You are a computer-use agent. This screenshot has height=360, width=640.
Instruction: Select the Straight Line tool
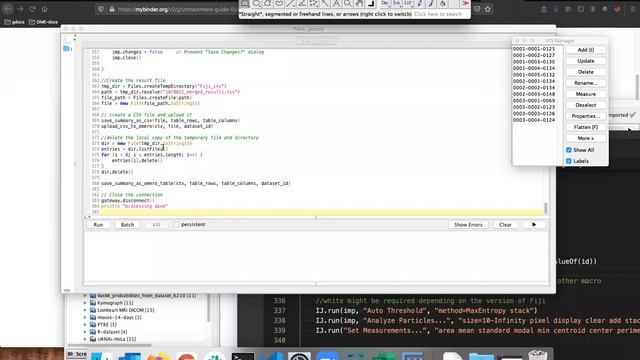pos(291,4)
